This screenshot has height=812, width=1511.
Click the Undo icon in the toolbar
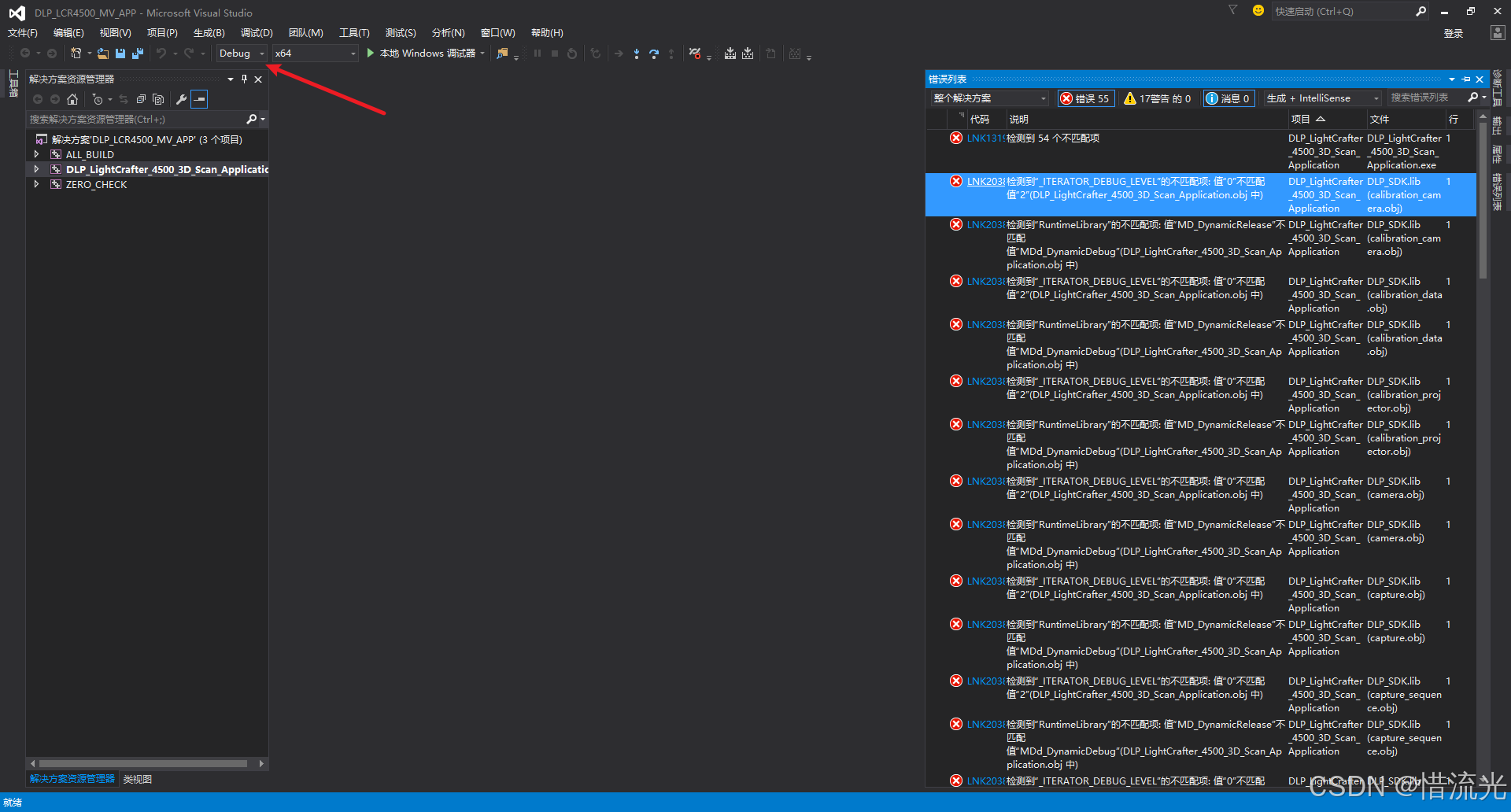161,54
